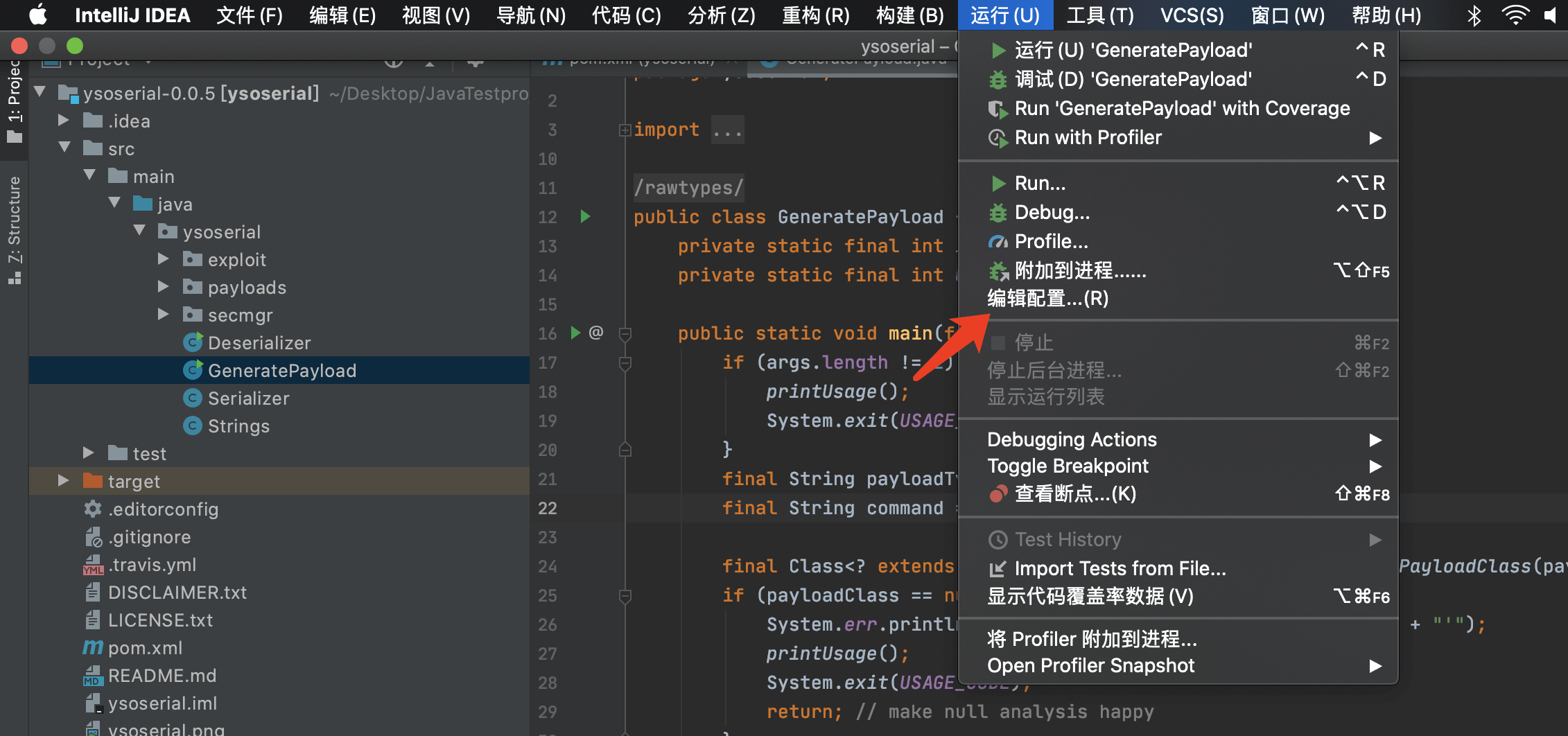Open the 窗口 (W) menu
Image resolution: width=1568 pixels, height=736 pixels.
(x=1288, y=15)
